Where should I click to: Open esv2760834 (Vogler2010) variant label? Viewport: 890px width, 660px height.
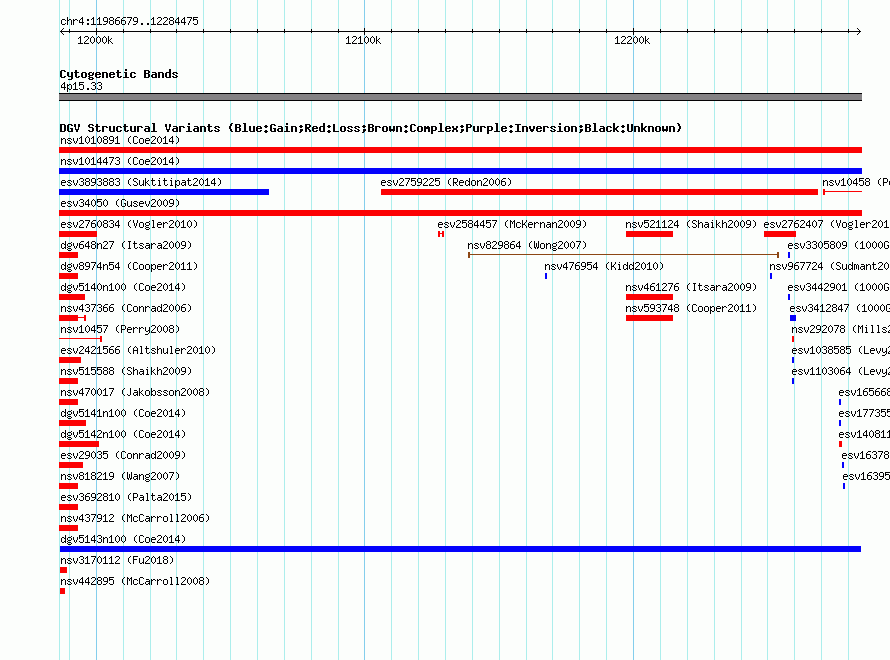coord(129,224)
